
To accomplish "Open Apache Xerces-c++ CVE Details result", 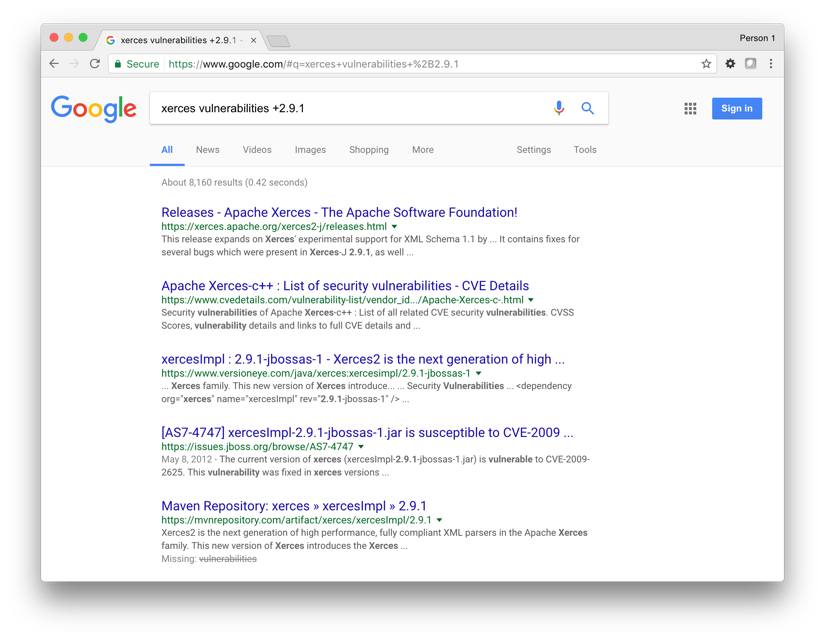I will tap(345, 286).
